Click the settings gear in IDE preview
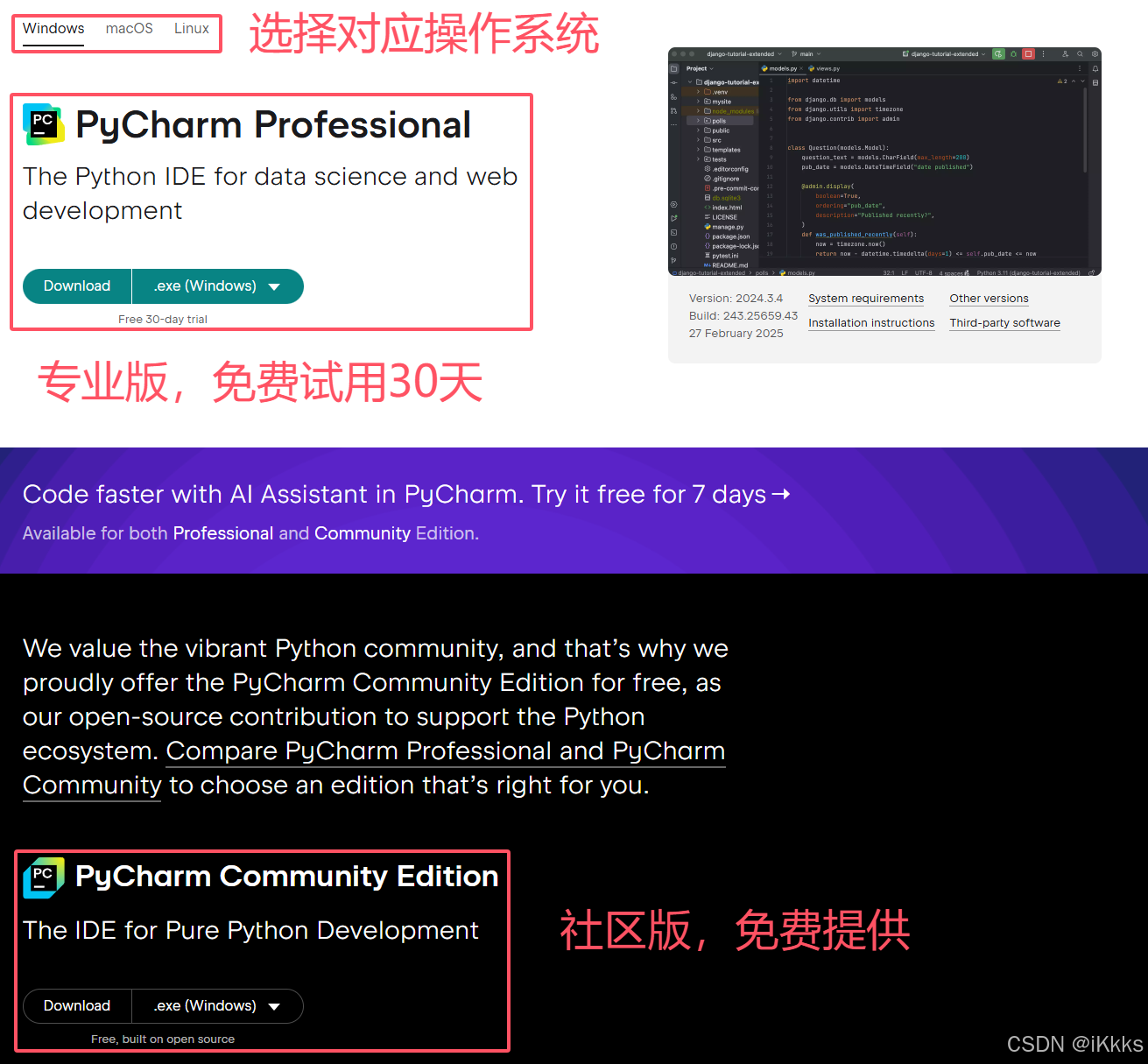 (1095, 54)
